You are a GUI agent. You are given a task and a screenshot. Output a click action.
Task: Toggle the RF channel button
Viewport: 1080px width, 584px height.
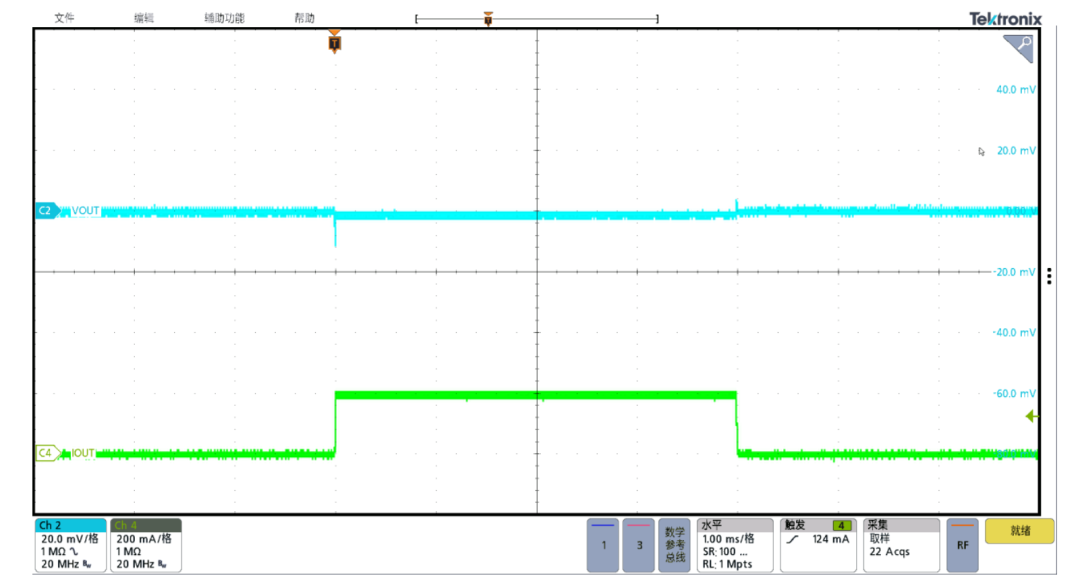[x=962, y=545]
